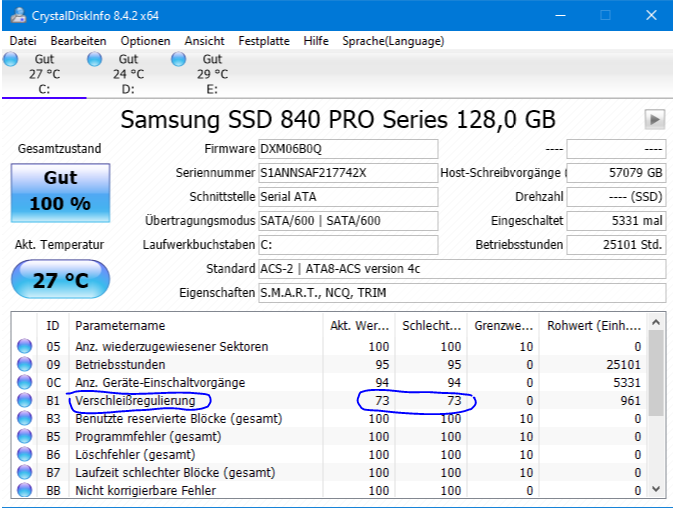Click the Seriennummer field
Image resolution: width=673 pixels, height=510 pixels.
348,173
